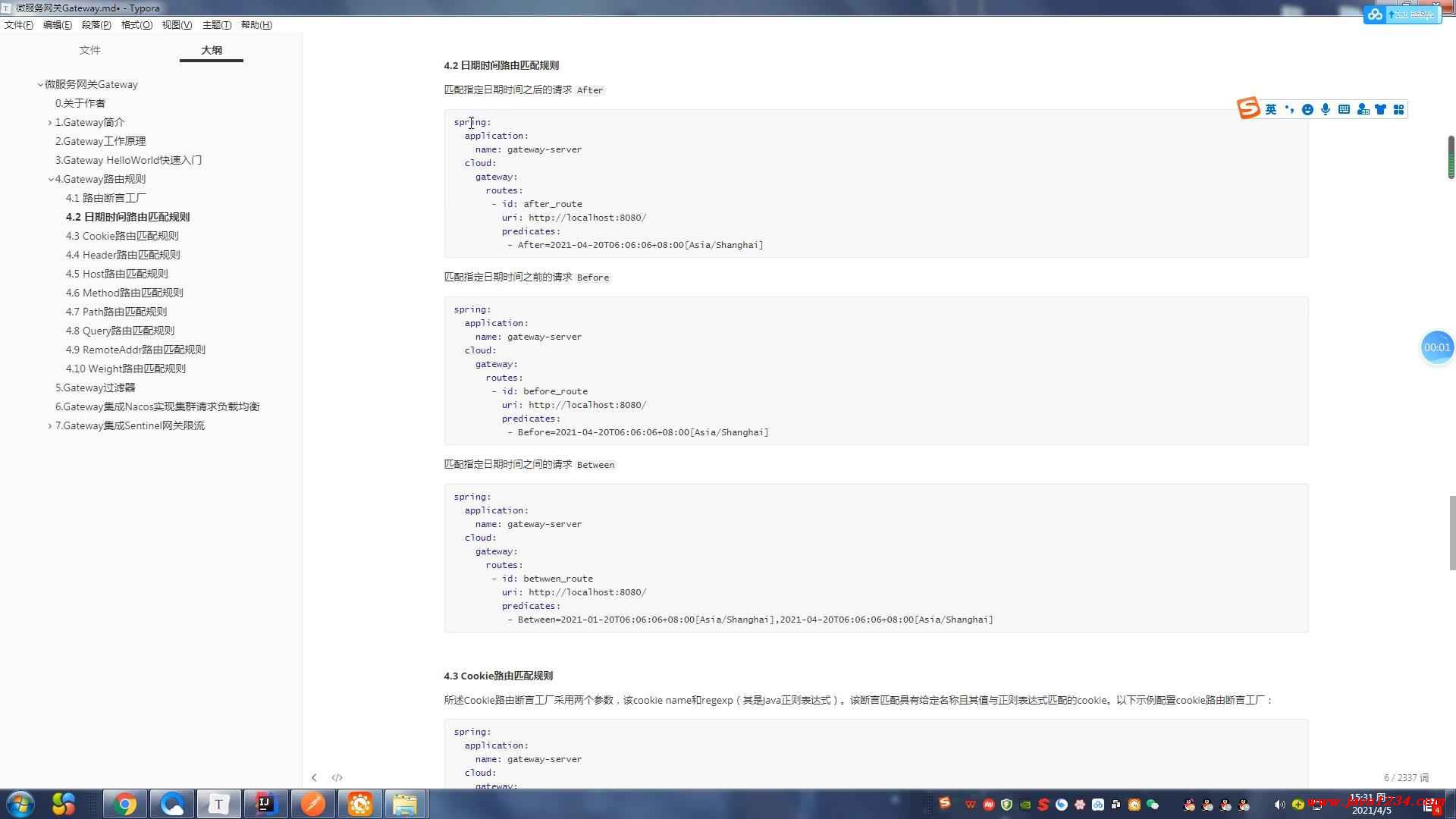Toggle source code mode icon
1456x819 pixels.
point(337,777)
